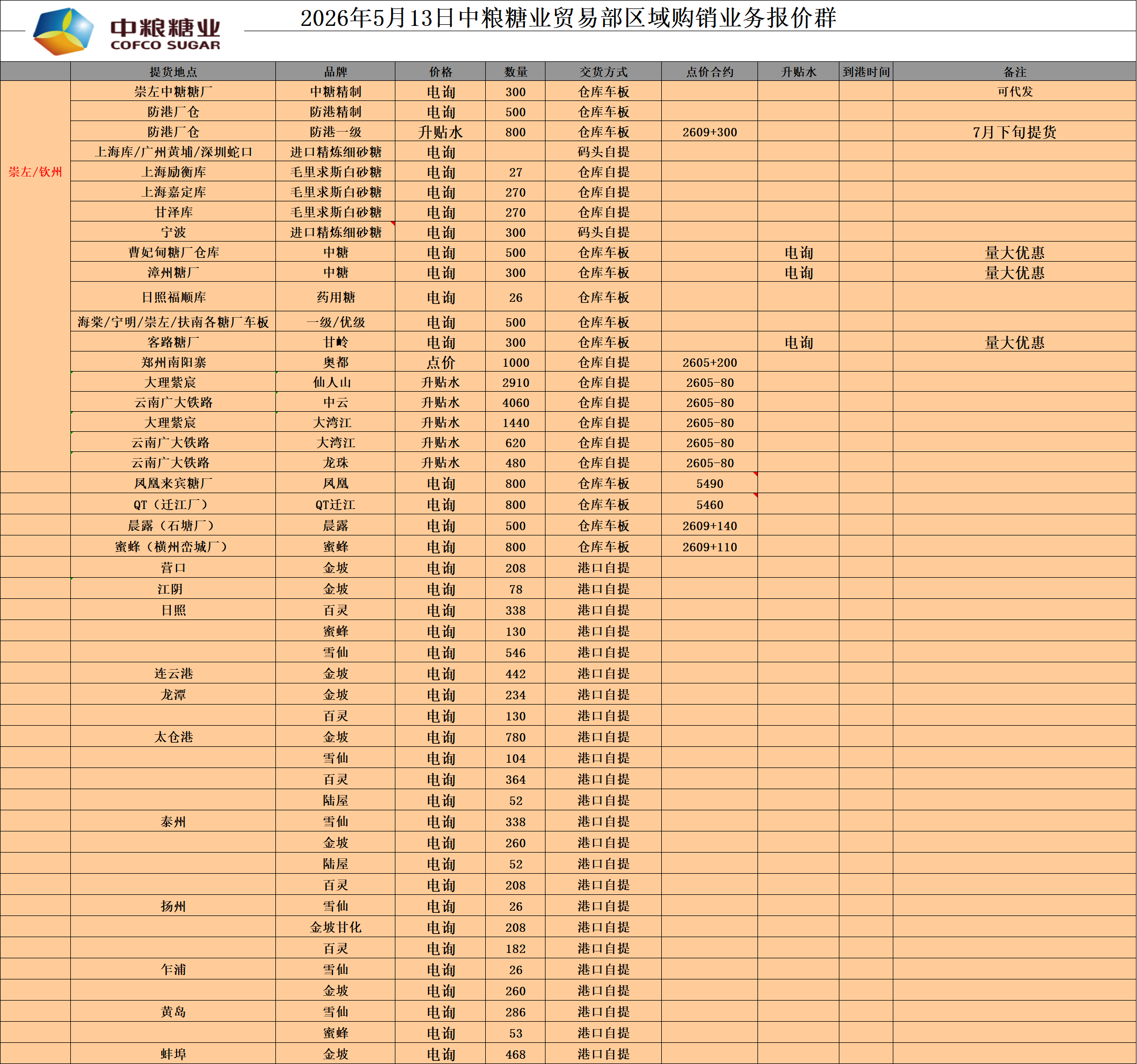Click the 金坡甘化 brand cell
1137x1064 pixels.
pyautogui.click(x=335, y=927)
